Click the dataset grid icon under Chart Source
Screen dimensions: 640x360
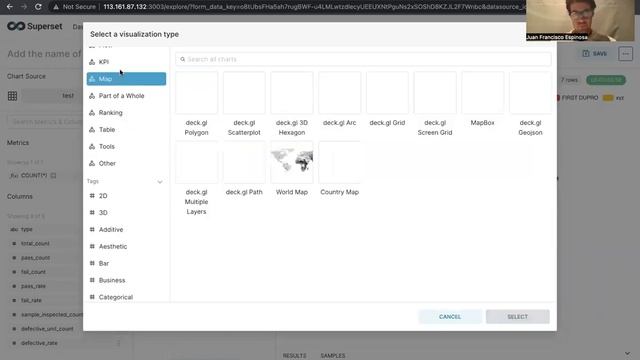click(x=12, y=96)
